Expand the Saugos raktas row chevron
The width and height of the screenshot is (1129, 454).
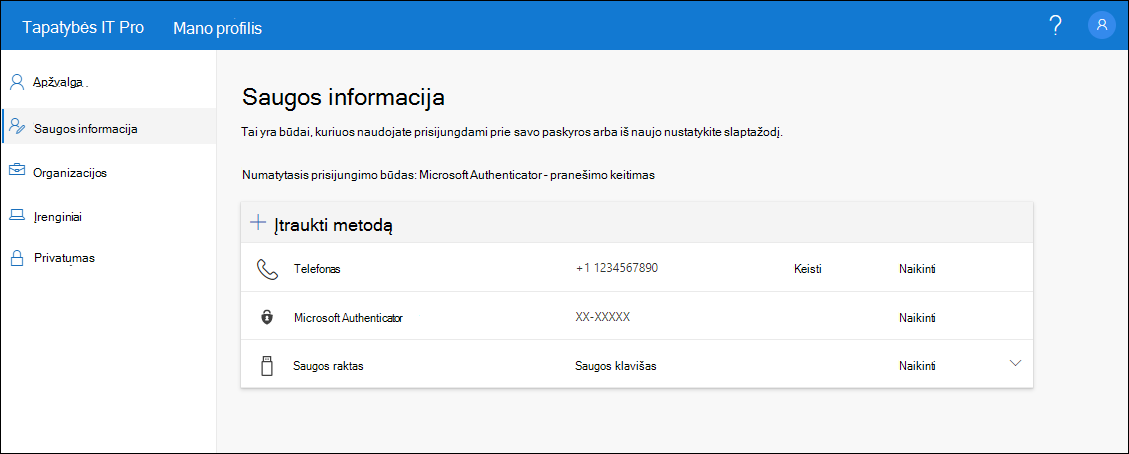pos(1015,363)
